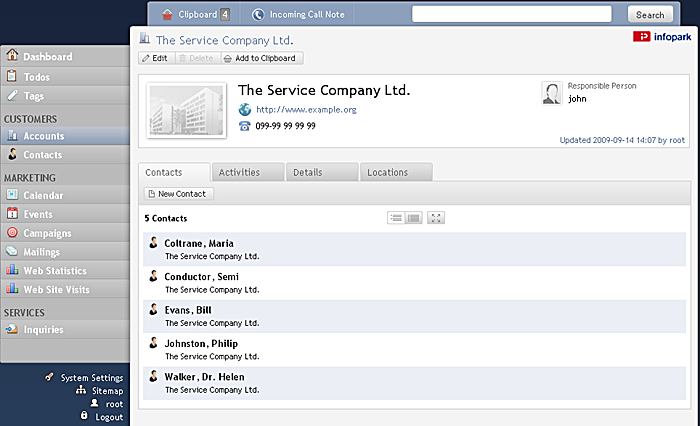Select the Campaigns target icon
700x426 pixels.
click(12, 233)
